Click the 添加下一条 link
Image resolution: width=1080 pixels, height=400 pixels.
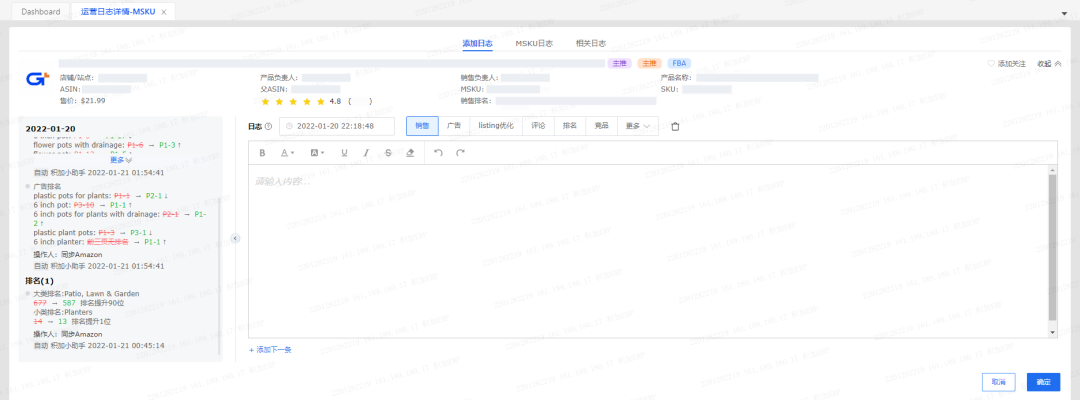click(x=270, y=349)
